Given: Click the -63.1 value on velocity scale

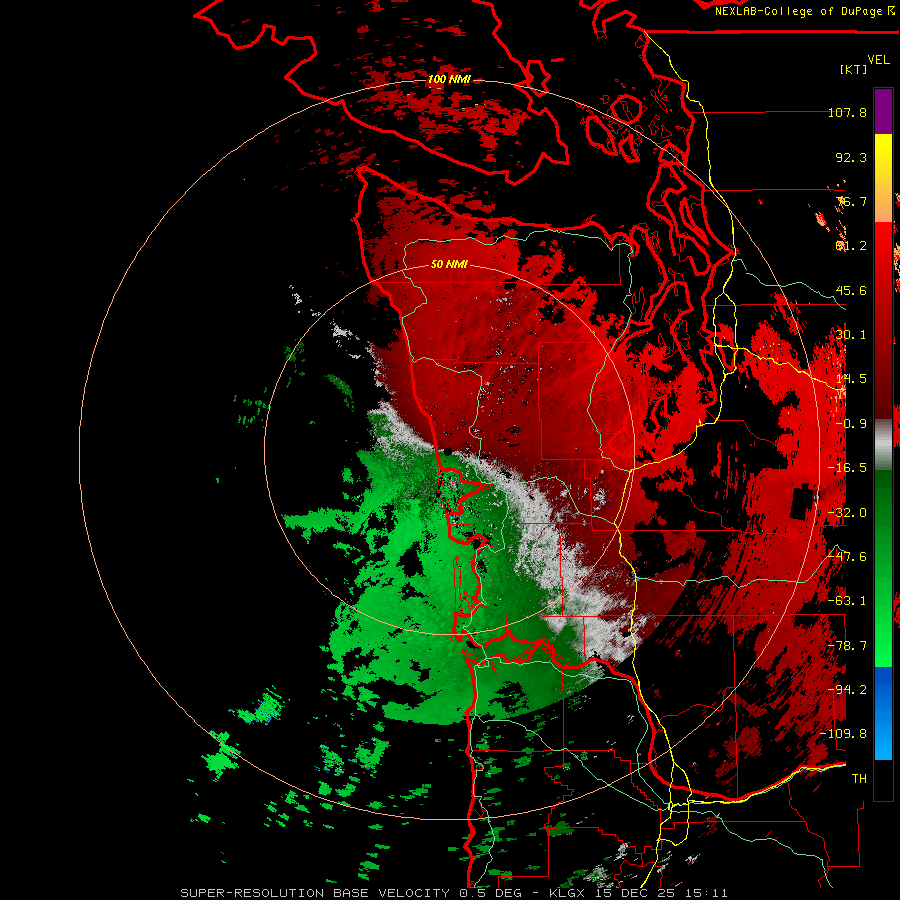Looking at the screenshot, I should click(847, 601).
